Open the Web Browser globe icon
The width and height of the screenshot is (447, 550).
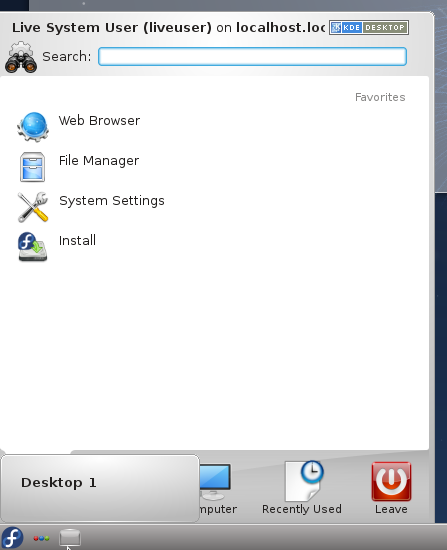point(33,127)
